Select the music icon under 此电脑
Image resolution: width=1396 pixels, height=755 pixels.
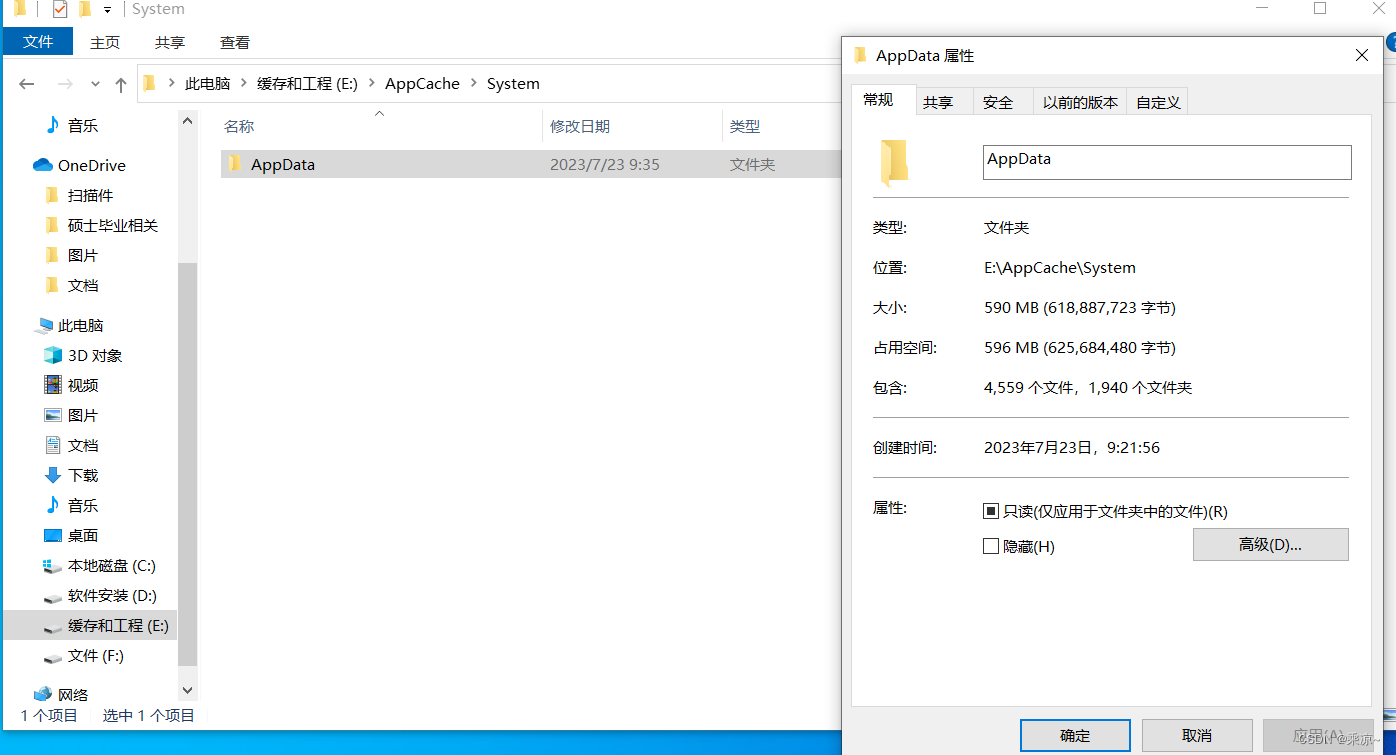(x=53, y=505)
